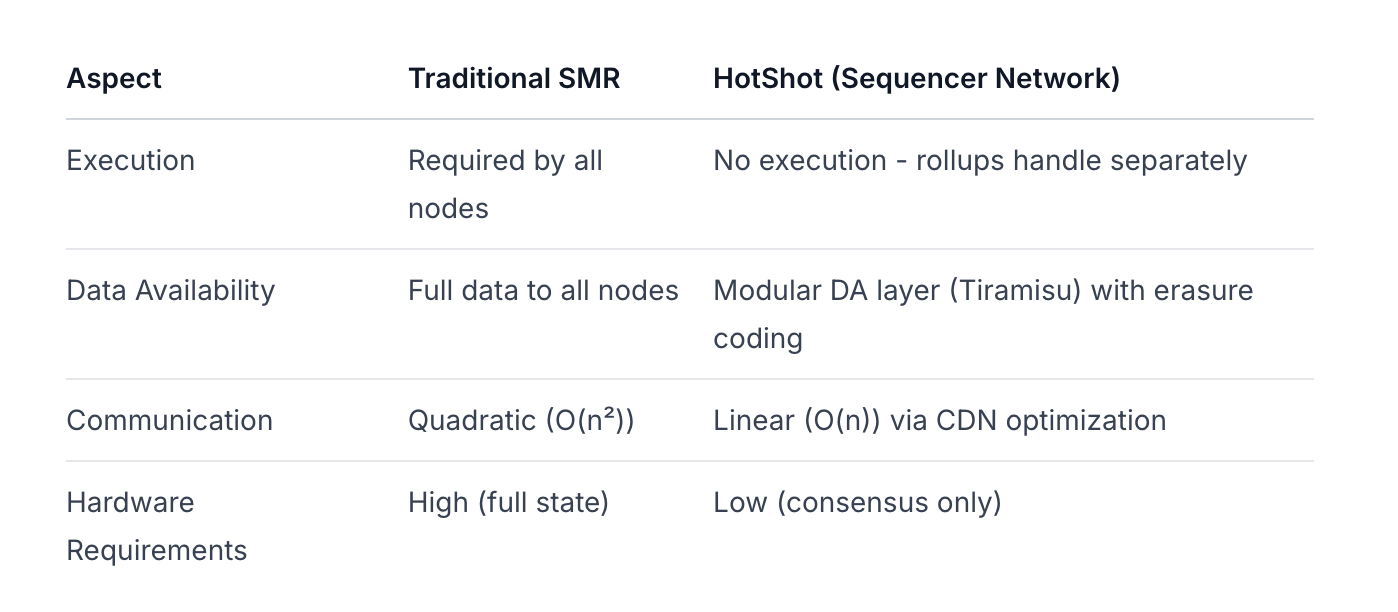
Task: Click the word "CDN" in Communication row
Action: [x=966, y=420]
